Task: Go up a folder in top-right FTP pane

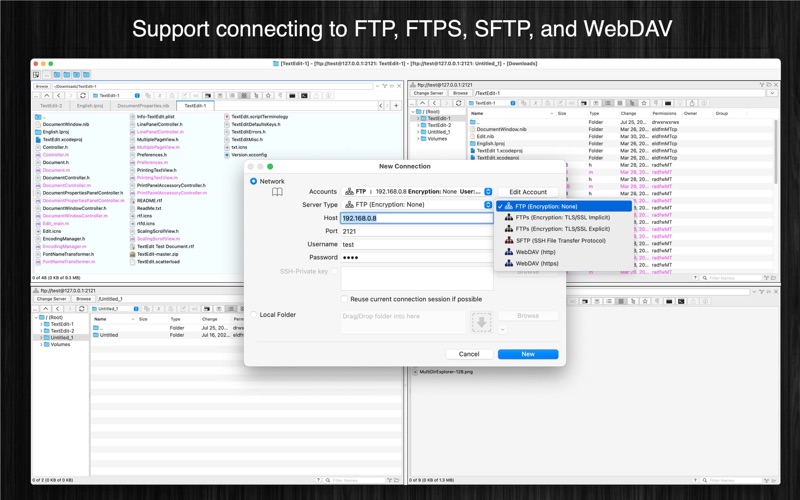Action: (422, 103)
